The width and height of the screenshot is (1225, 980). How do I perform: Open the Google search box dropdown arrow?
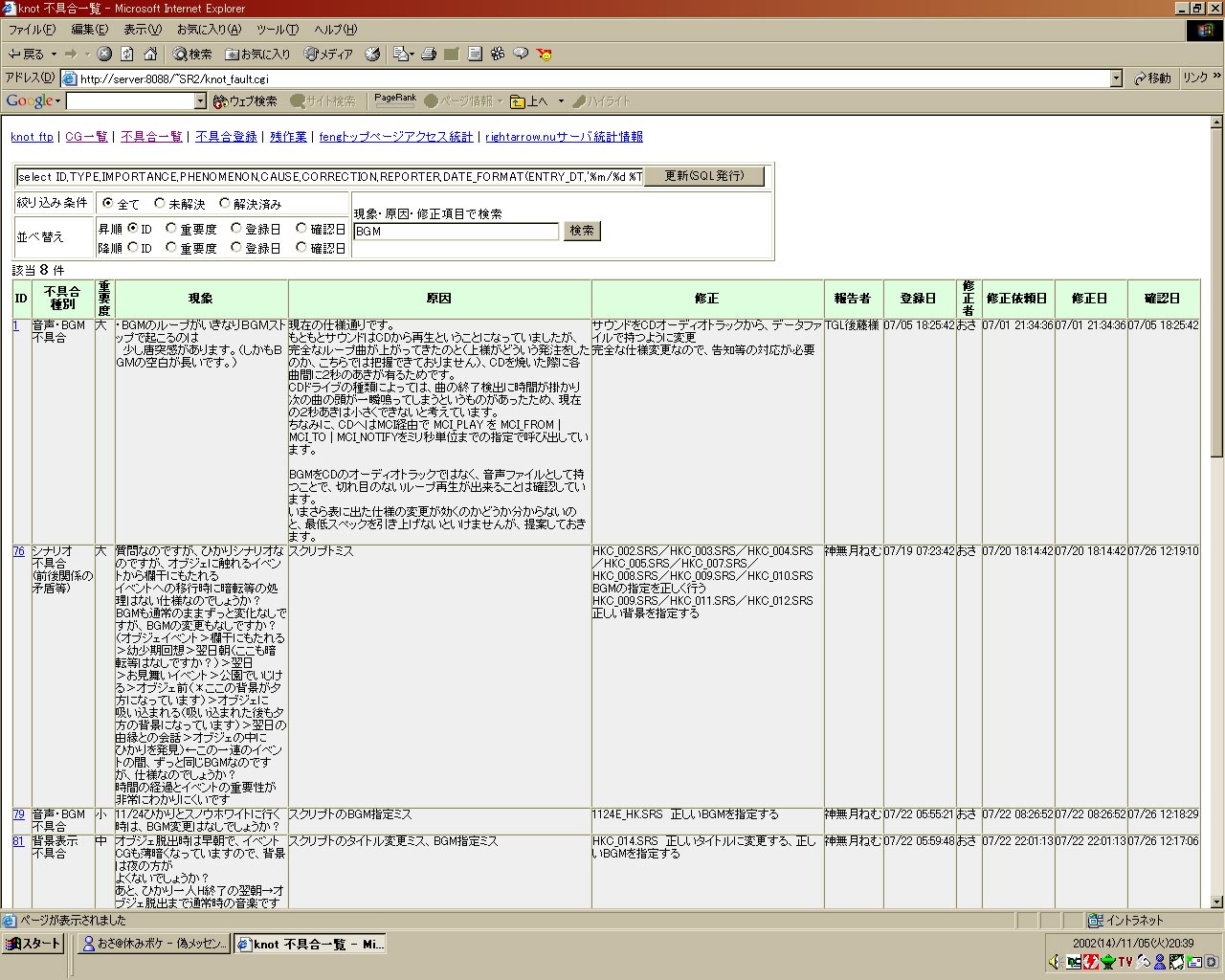[x=200, y=100]
